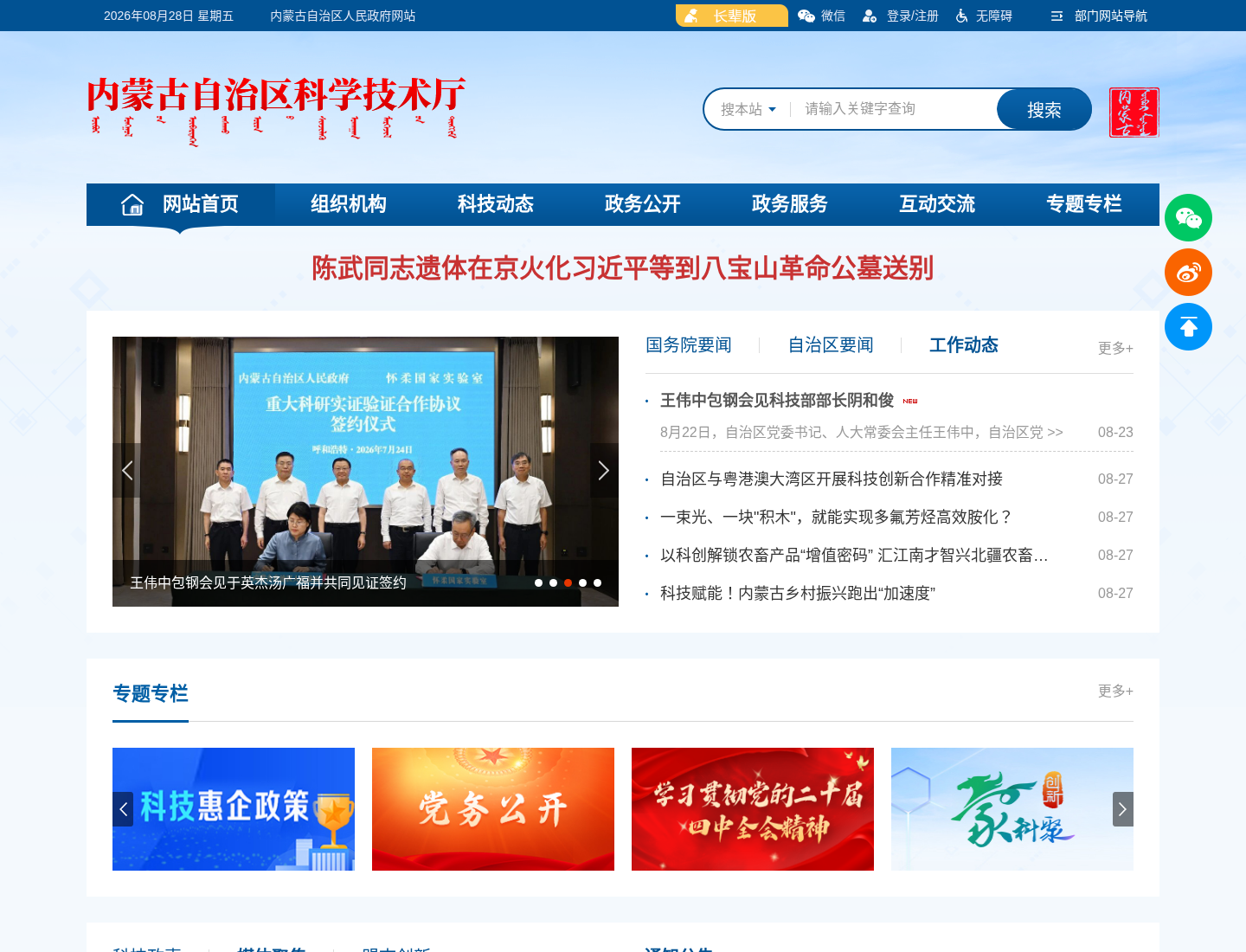Click the accessibility wheelchair icon

961,16
